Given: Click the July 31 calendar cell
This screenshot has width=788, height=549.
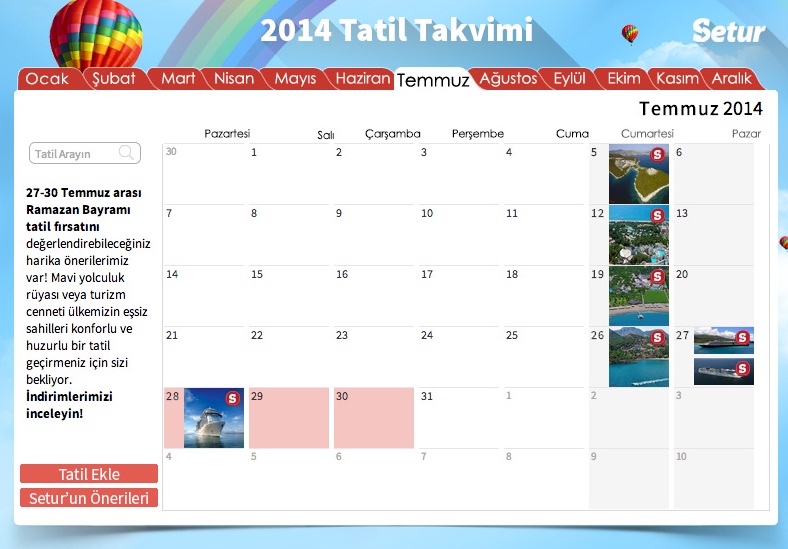Looking at the screenshot, I should (x=459, y=418).
